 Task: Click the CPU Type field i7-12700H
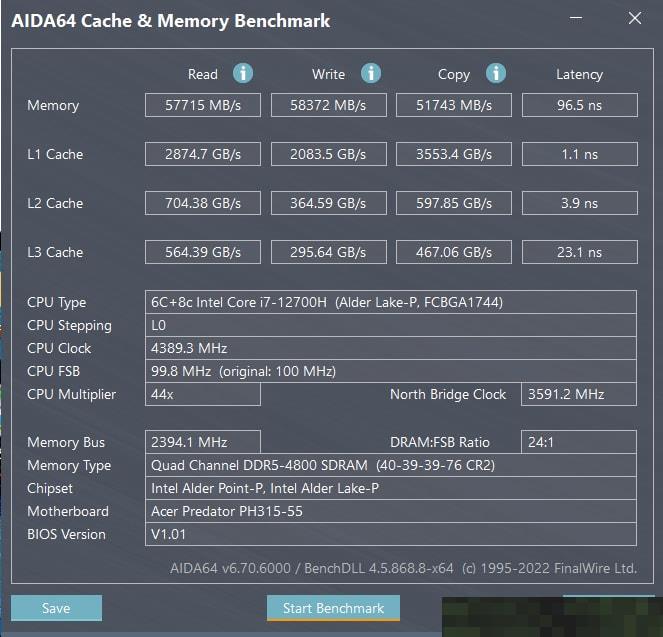391,302
